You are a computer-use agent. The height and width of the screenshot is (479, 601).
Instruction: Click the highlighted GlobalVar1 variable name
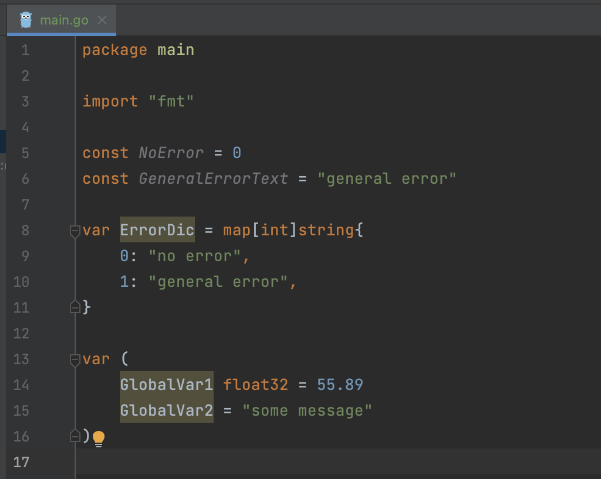point(166,385)
